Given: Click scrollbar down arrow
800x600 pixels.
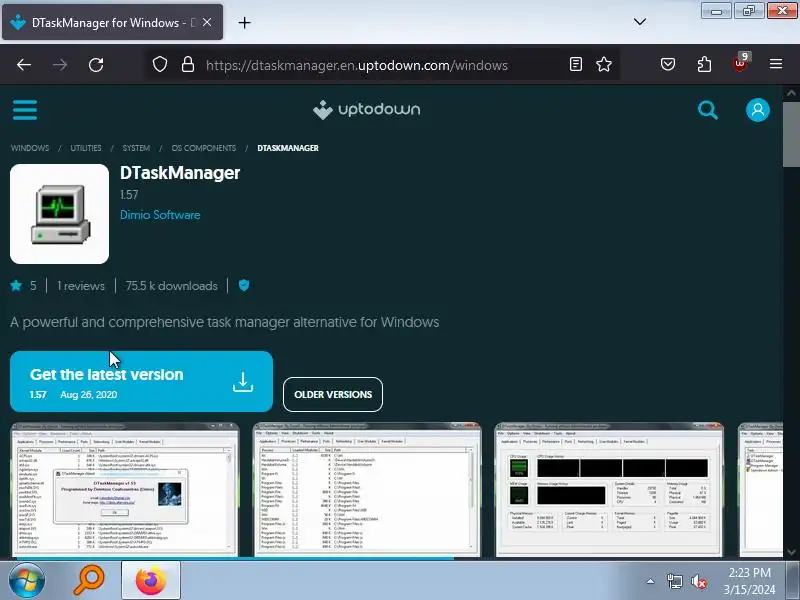Looking at the screenshot, I should coord(791,552).
